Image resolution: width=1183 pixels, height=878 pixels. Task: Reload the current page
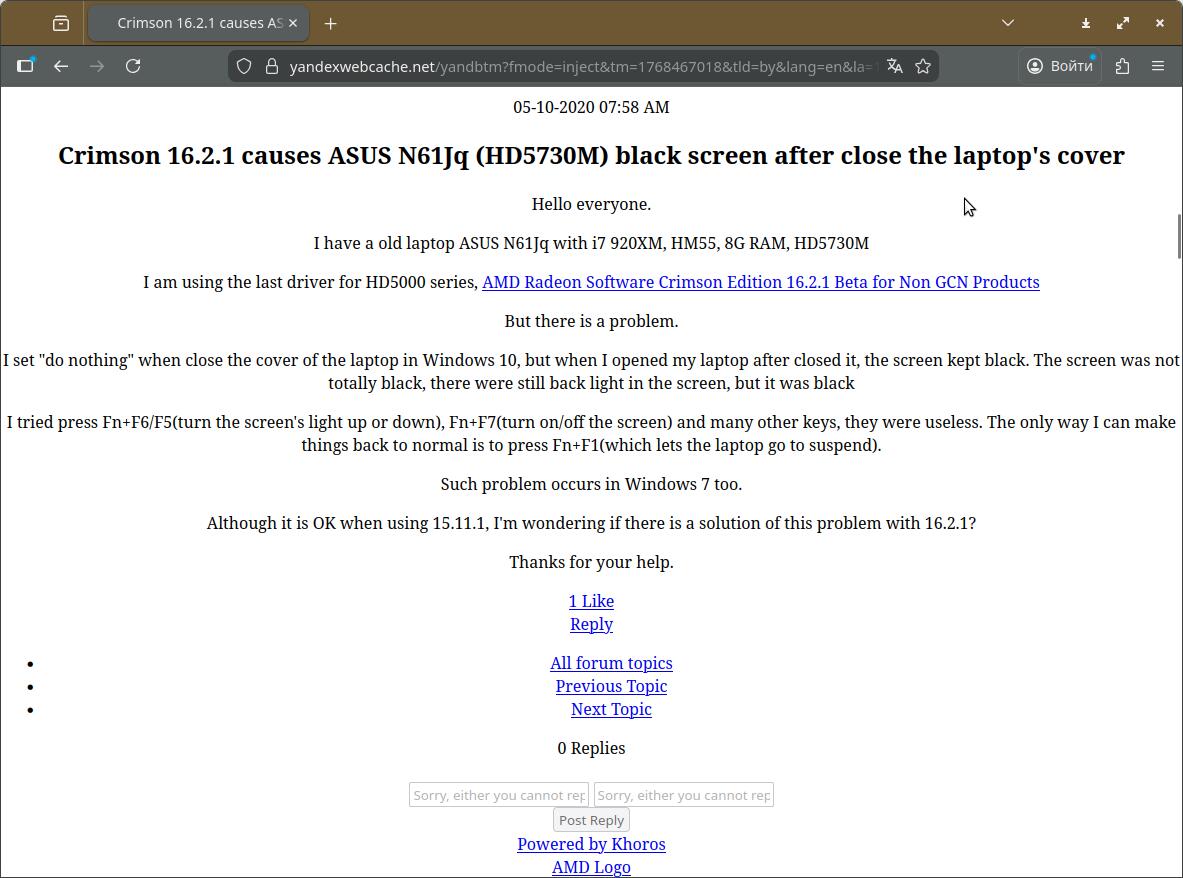[133, 66]
